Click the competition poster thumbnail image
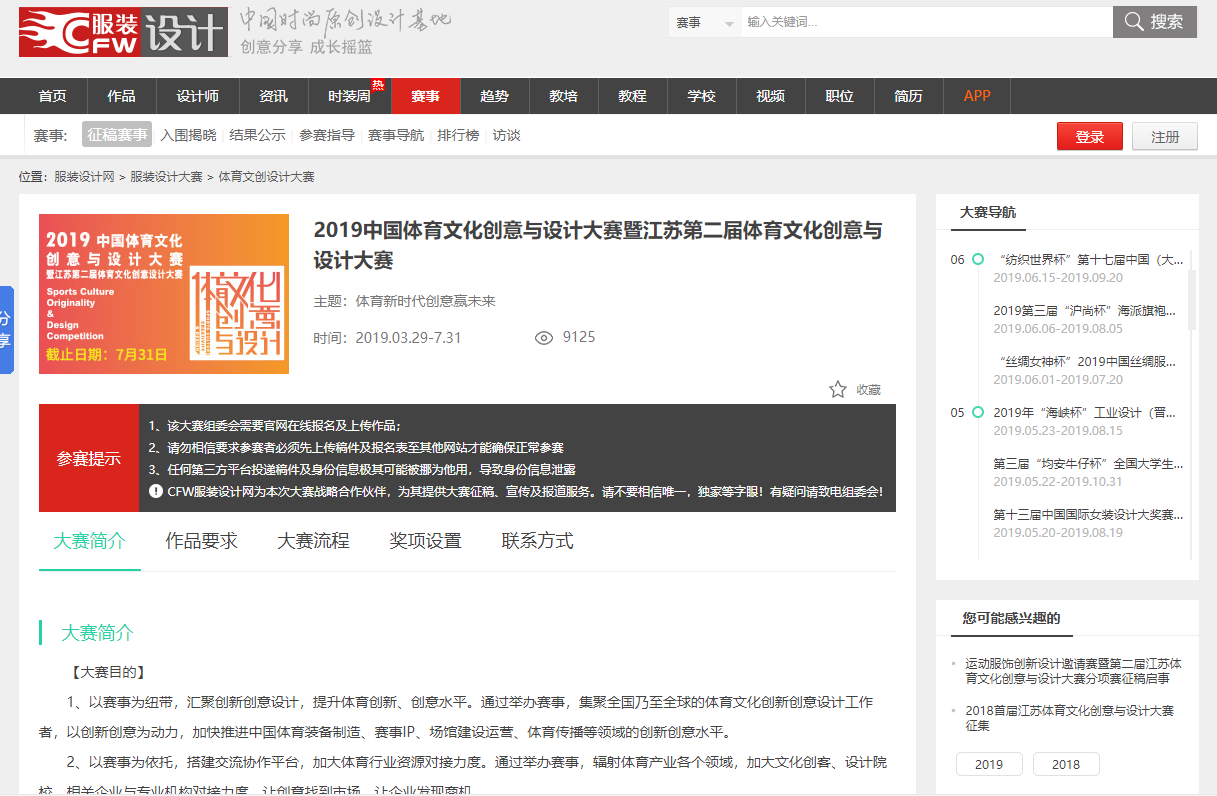 [164, 294]
